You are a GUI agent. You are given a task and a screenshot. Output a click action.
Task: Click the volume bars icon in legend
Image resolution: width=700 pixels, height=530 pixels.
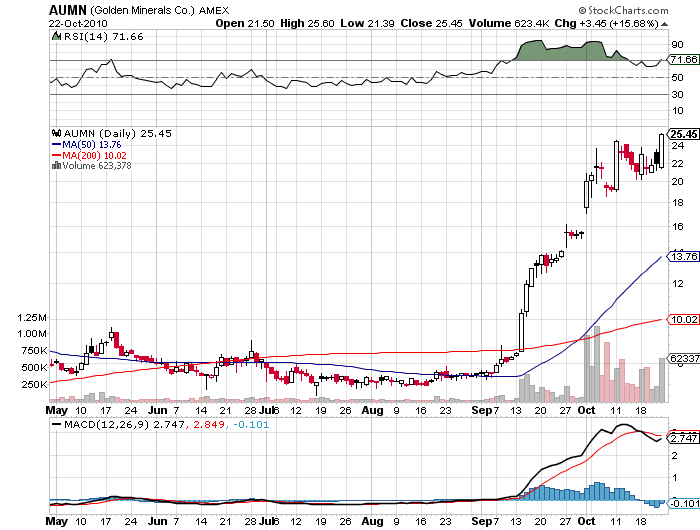tap(56, 165)
